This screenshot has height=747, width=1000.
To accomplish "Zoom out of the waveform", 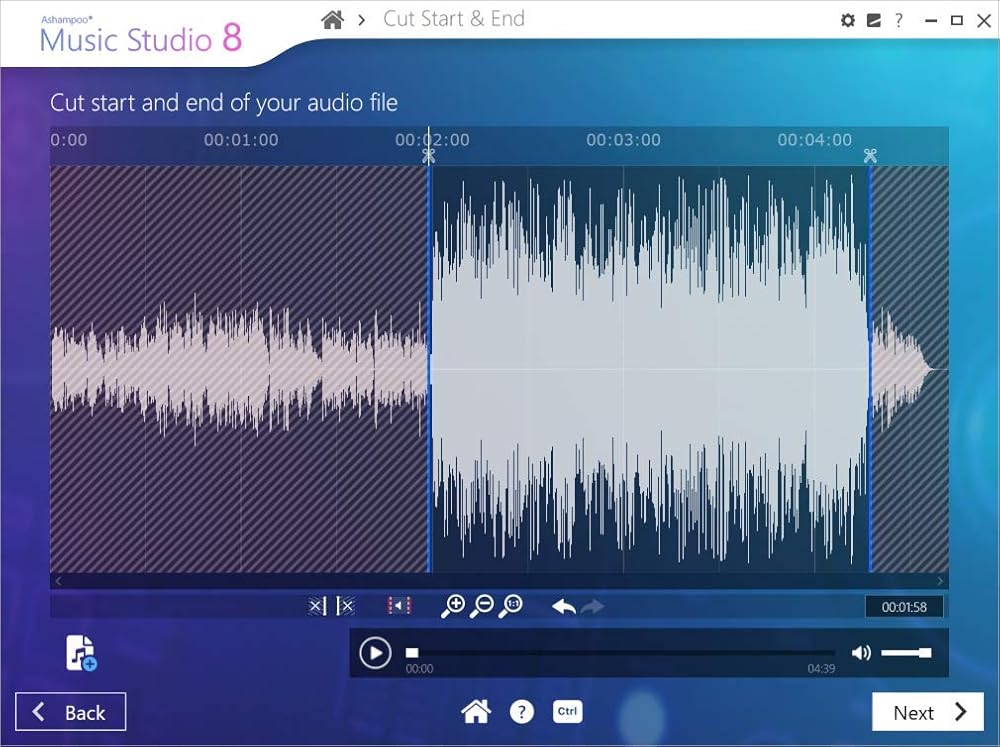I will [482, 606].
